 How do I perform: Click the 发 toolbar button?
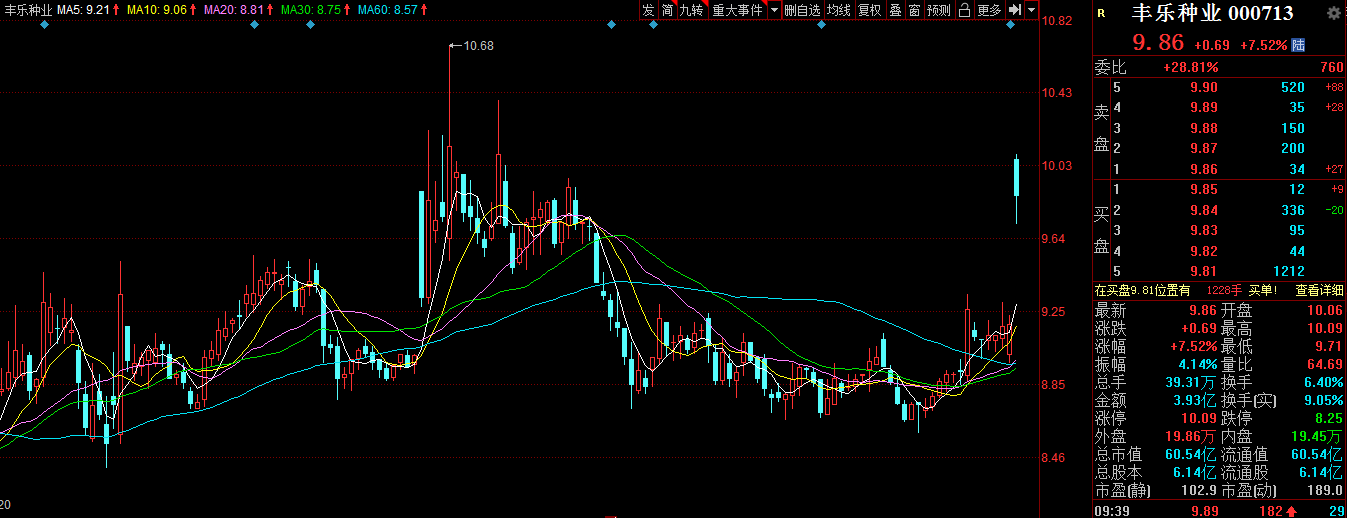[x=648, y=10]
